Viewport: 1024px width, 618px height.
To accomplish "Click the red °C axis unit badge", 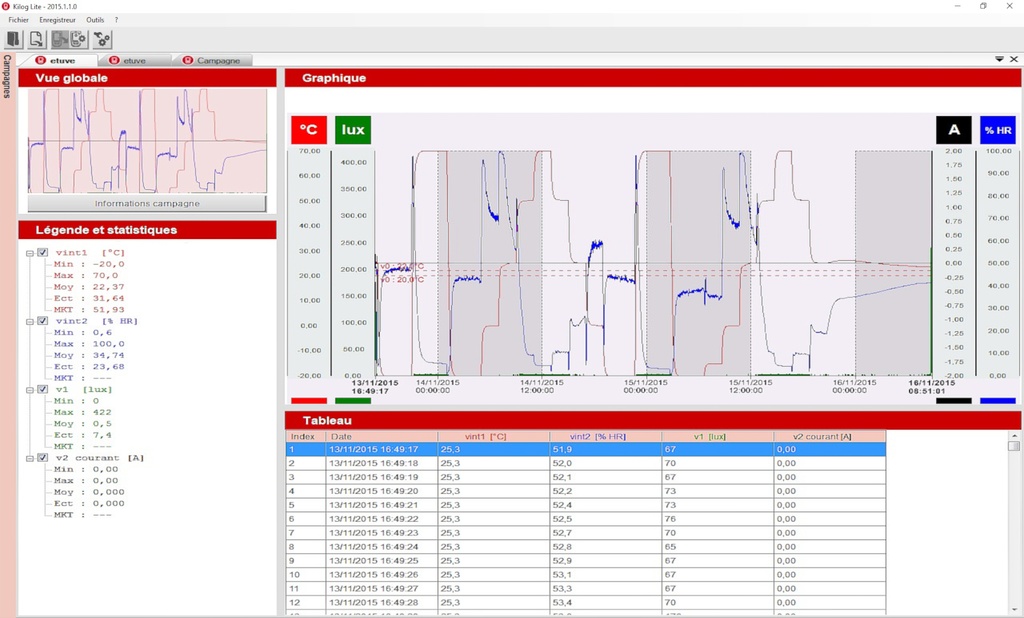I will click(308, 129).
